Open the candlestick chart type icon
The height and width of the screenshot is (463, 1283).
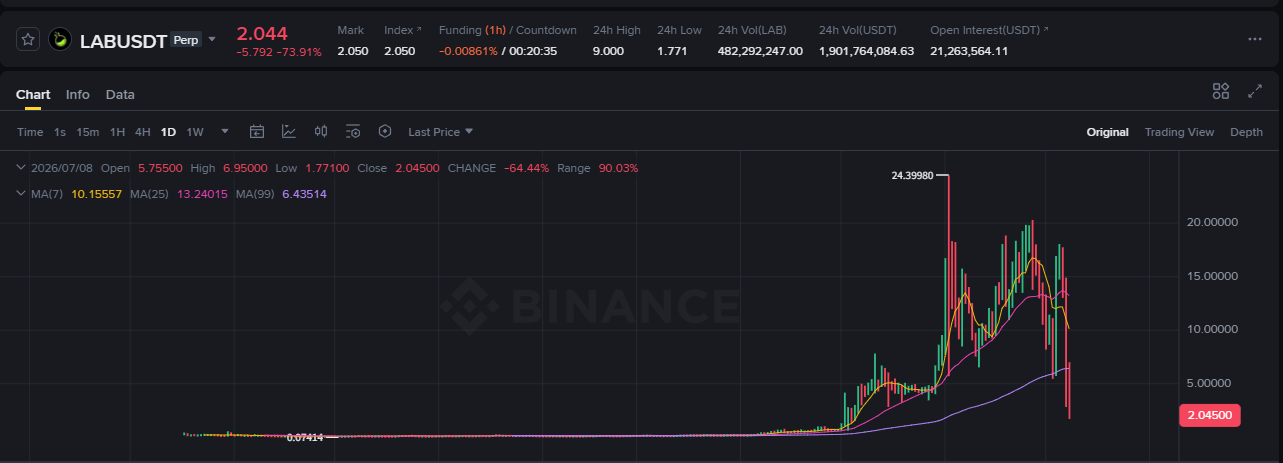(321, 131)
